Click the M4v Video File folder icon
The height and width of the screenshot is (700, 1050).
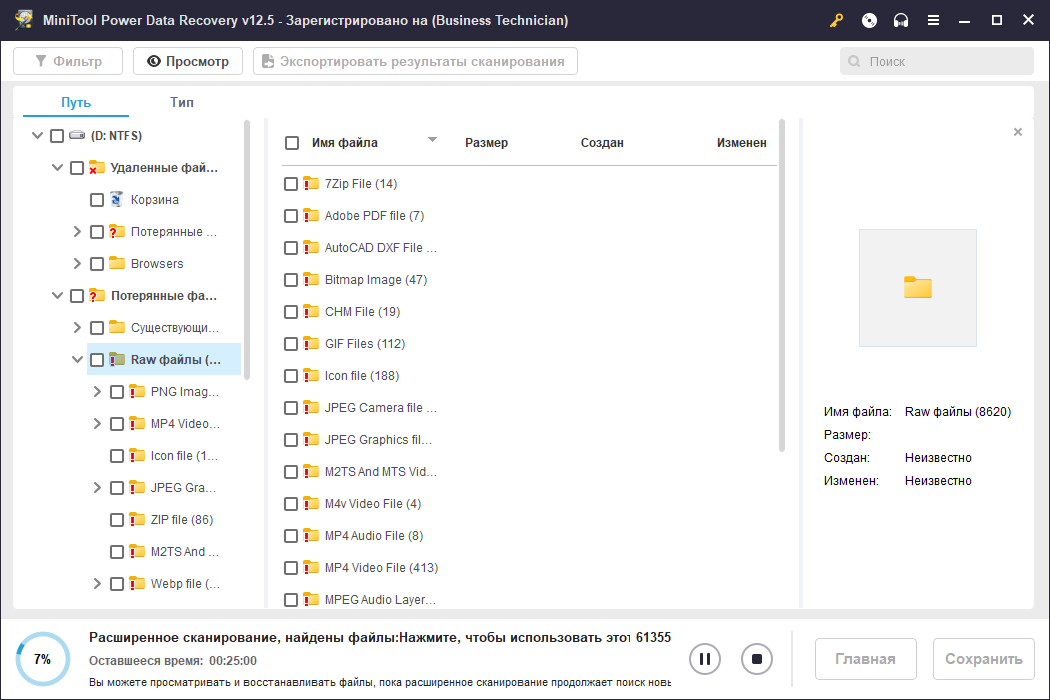click(311, 503)
